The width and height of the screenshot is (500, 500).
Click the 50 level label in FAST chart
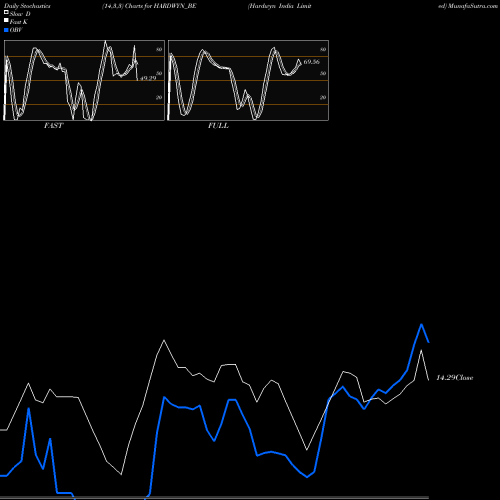point(159,73)
